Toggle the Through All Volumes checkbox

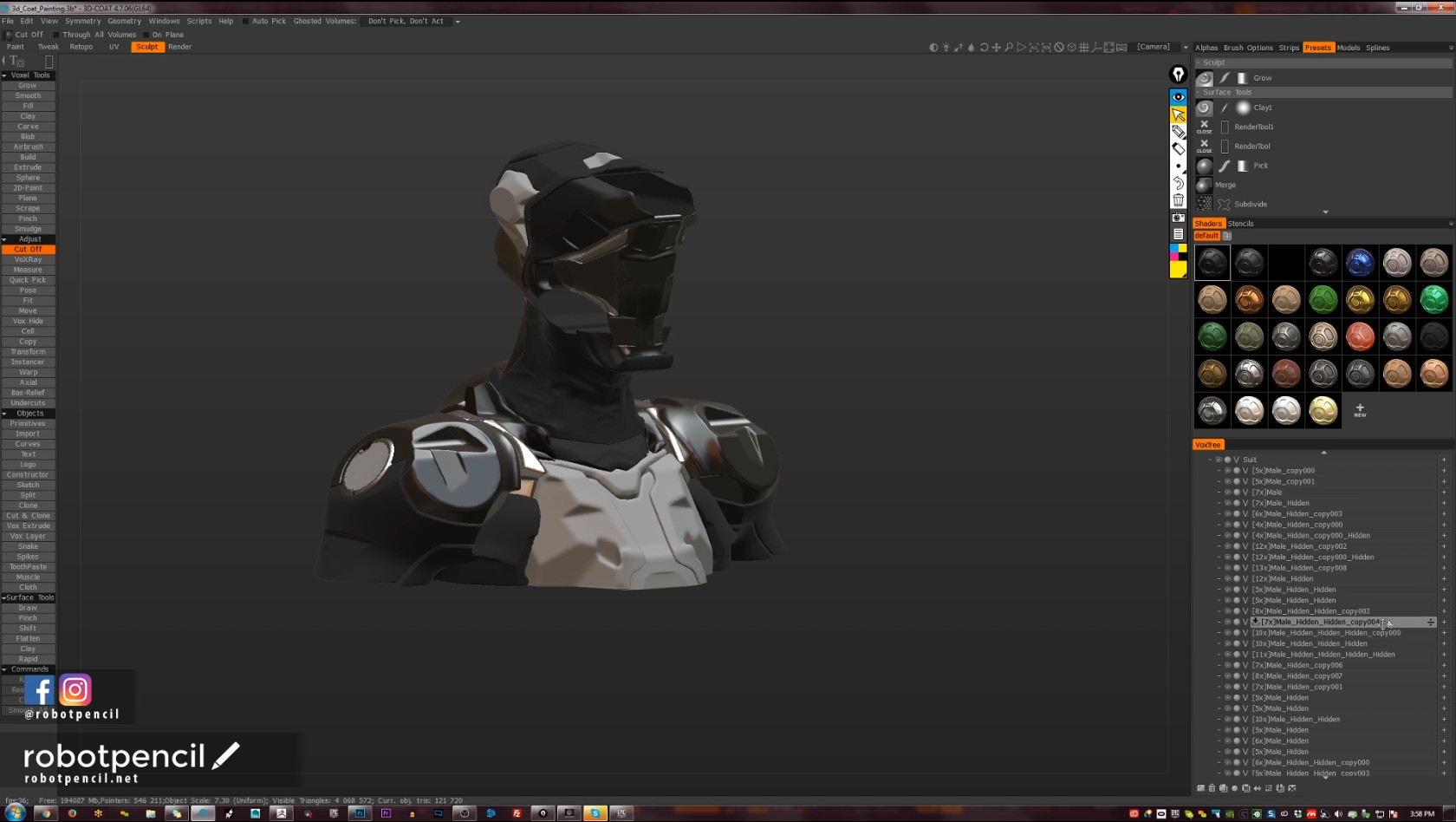tap(57, 36)
